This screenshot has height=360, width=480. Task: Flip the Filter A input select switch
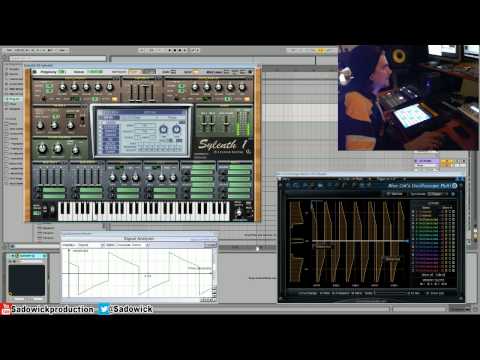(82, 121)
